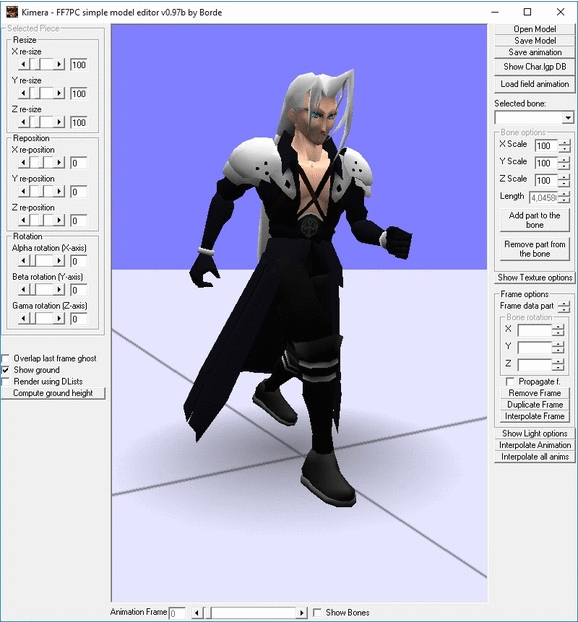Save the model with Save Model
The width and height of the screenshot is (578, 622).
click(534, 40)
